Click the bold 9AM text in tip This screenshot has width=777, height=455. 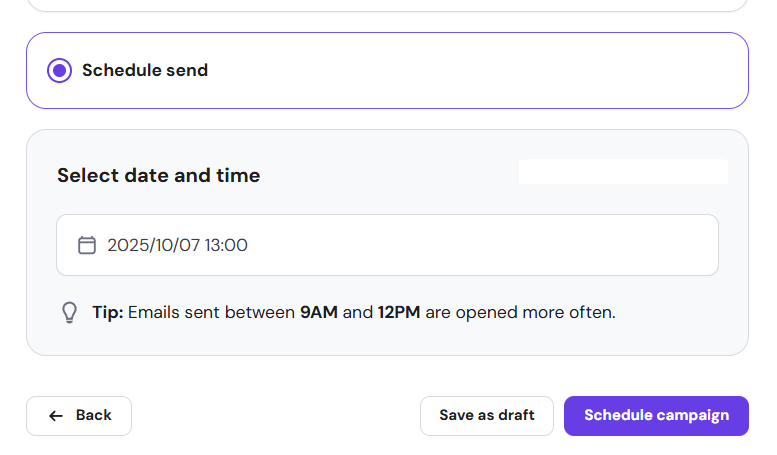(x=319, y=312)
